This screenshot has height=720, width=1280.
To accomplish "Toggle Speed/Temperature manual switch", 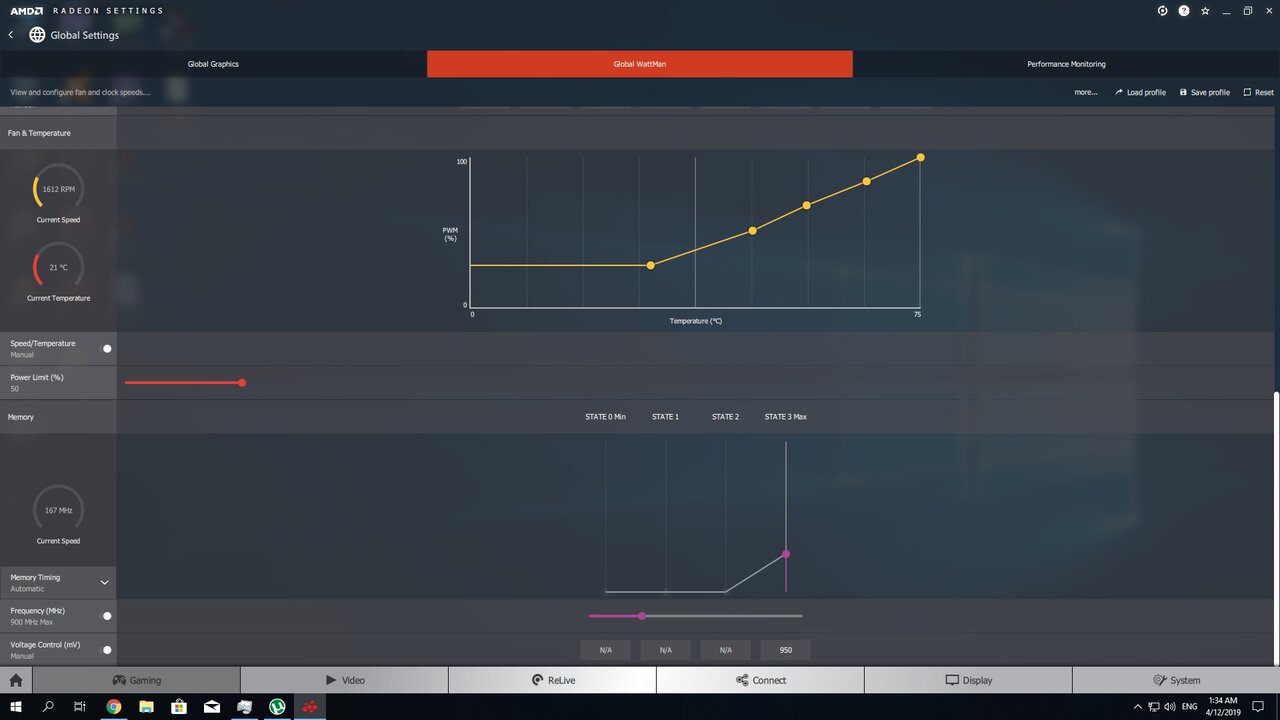I will click(107, 349).
